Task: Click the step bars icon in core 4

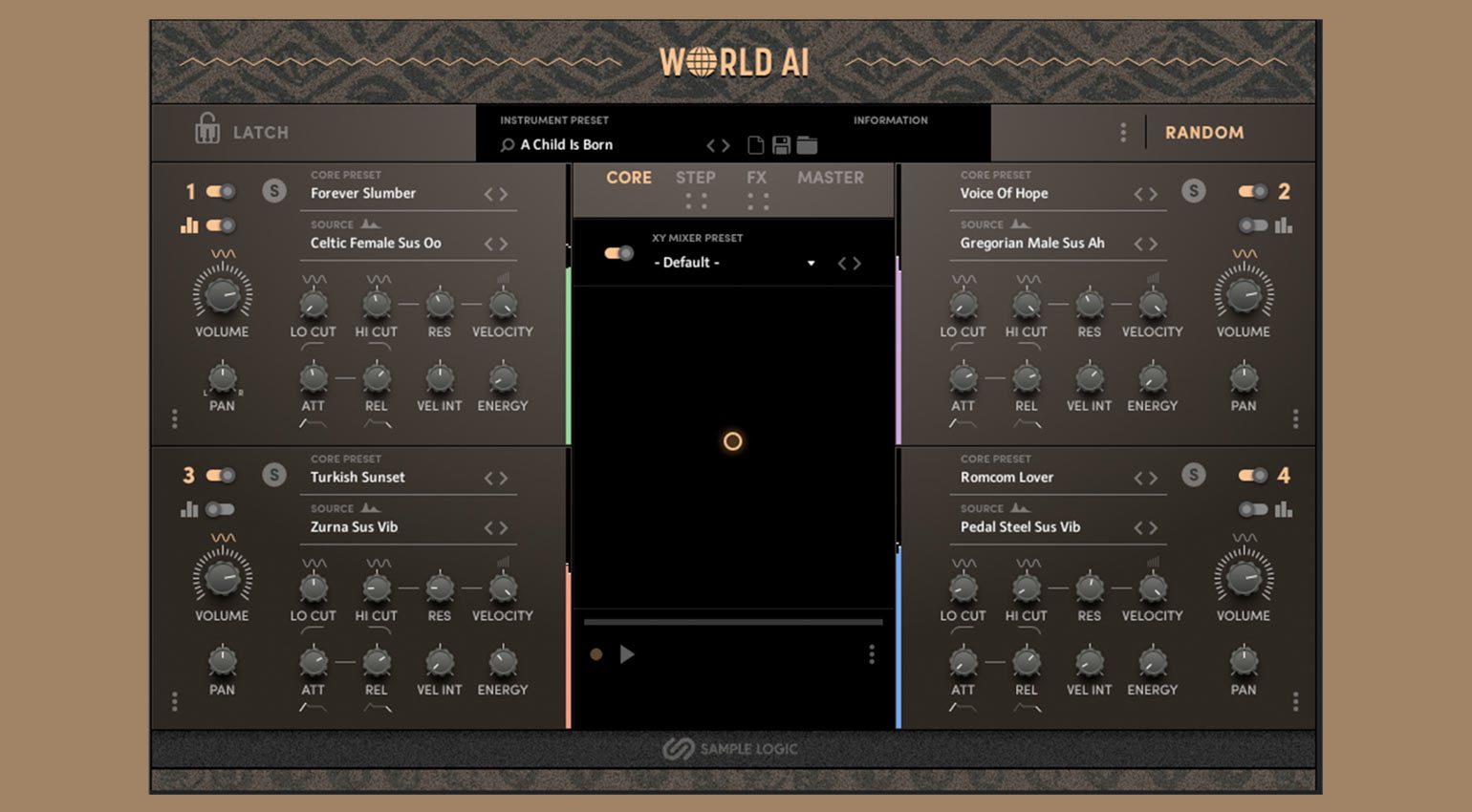Action: click(x=1284, y=509)
